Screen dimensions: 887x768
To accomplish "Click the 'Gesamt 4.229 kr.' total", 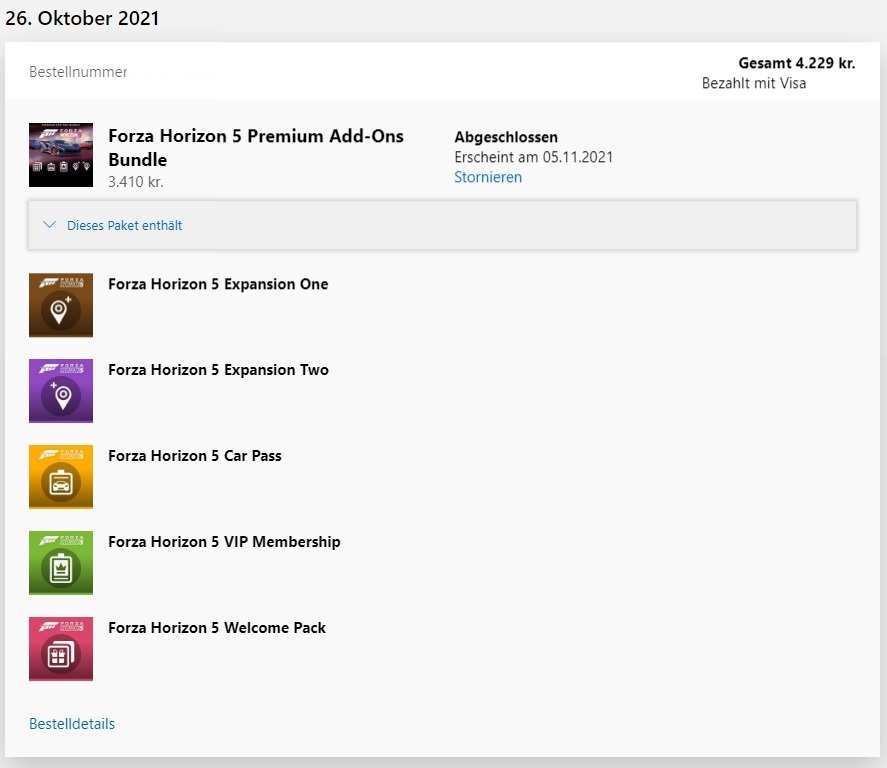I will [796, 63].
